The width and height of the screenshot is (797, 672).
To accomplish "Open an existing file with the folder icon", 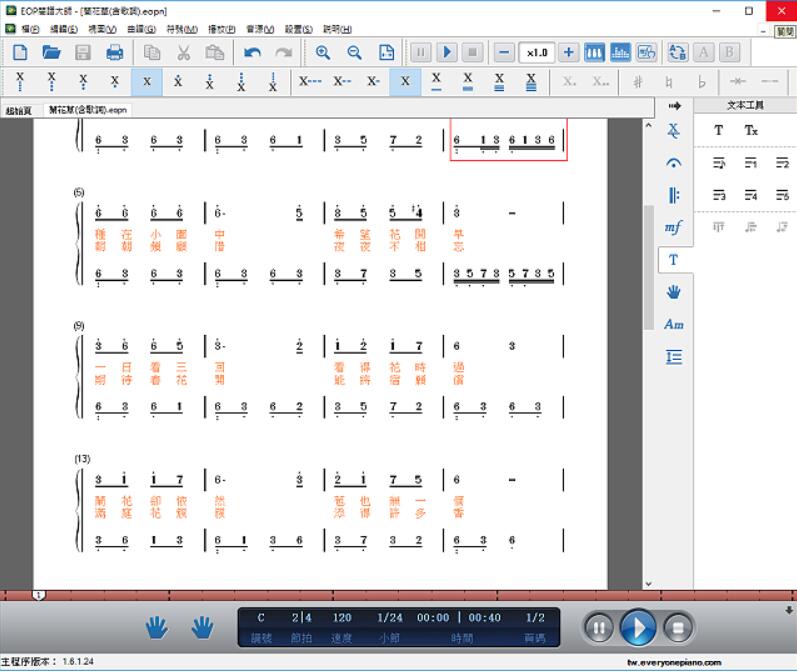I will pos(51,52).
